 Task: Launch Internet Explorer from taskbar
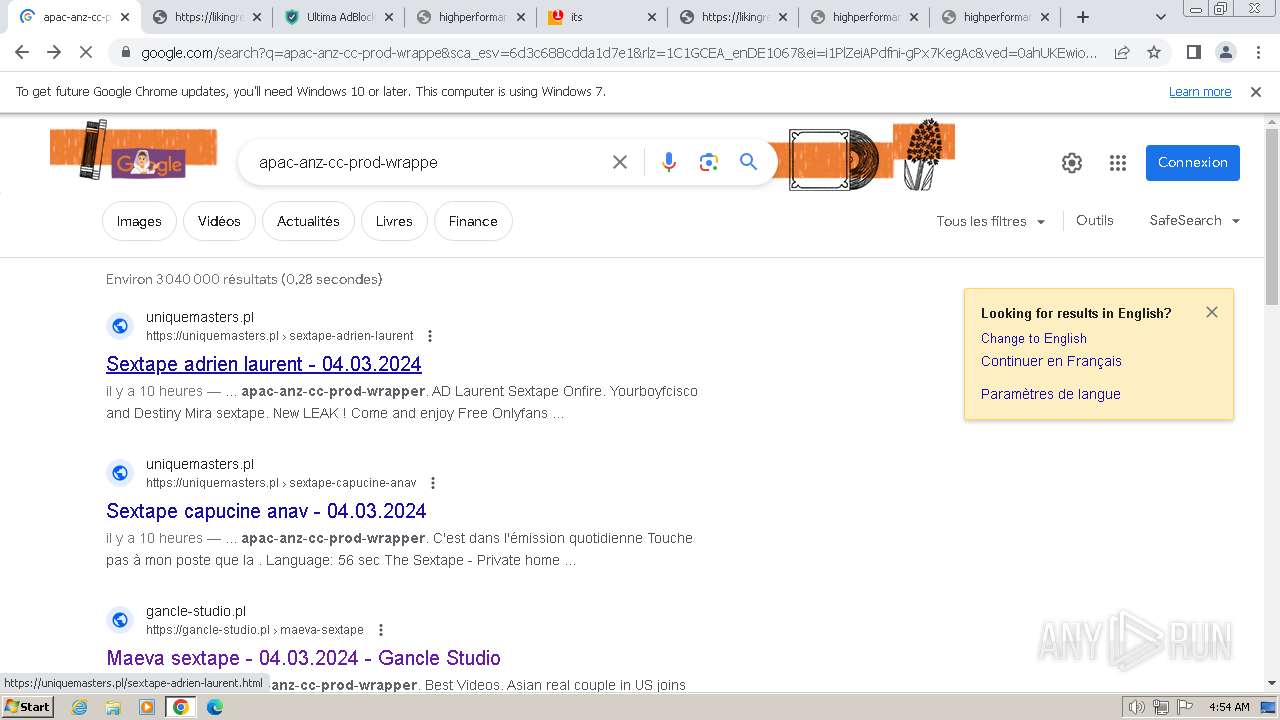click(80, 707)
